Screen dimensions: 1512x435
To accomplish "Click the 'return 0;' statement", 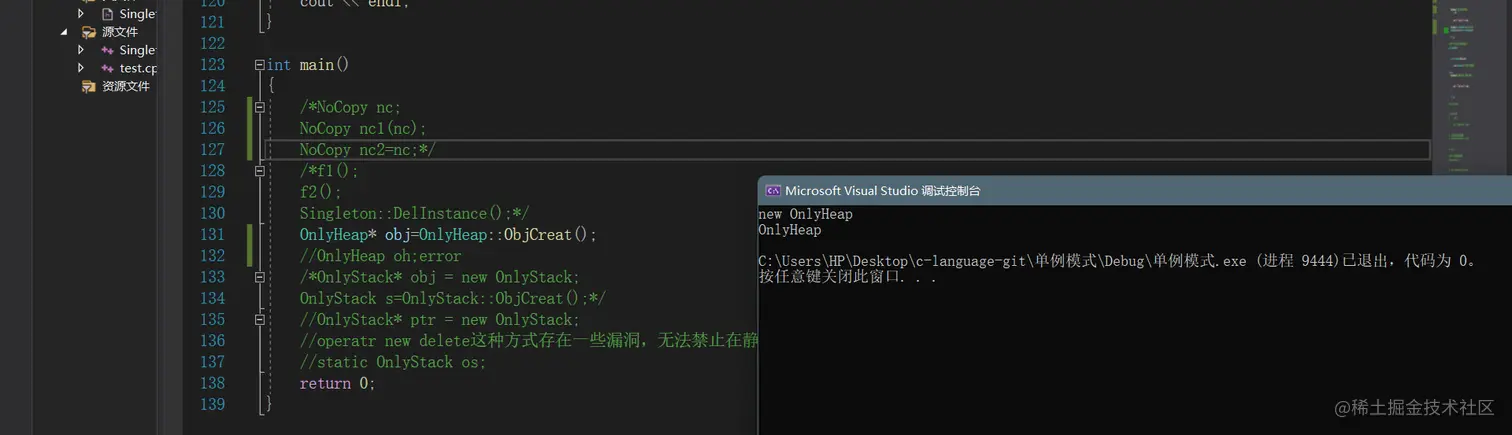I will [x=337, y=384].
